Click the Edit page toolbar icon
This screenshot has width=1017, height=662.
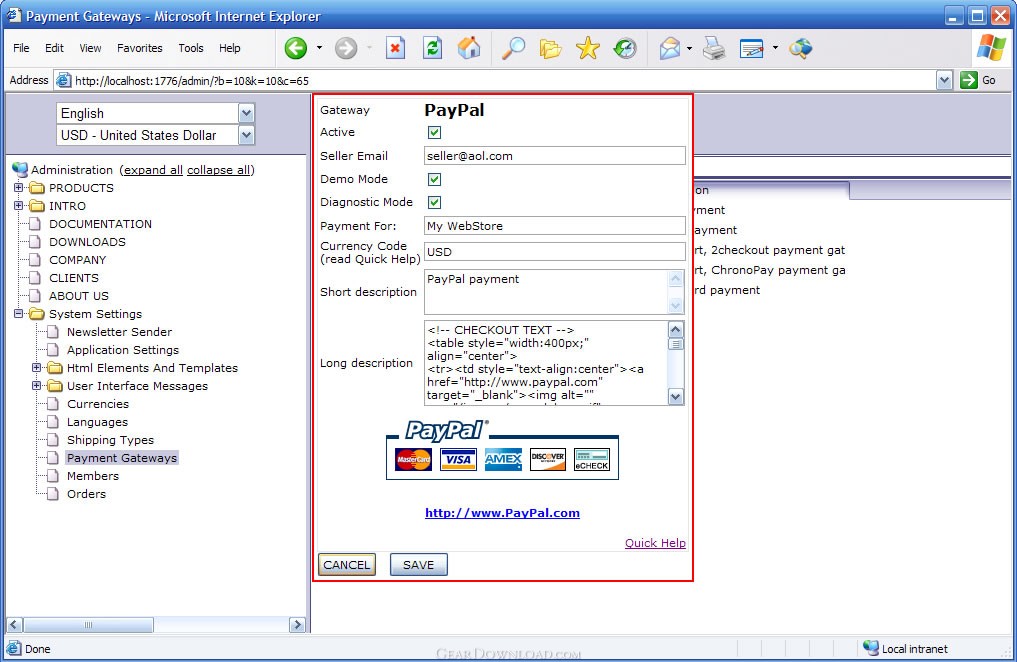point(752,49)
